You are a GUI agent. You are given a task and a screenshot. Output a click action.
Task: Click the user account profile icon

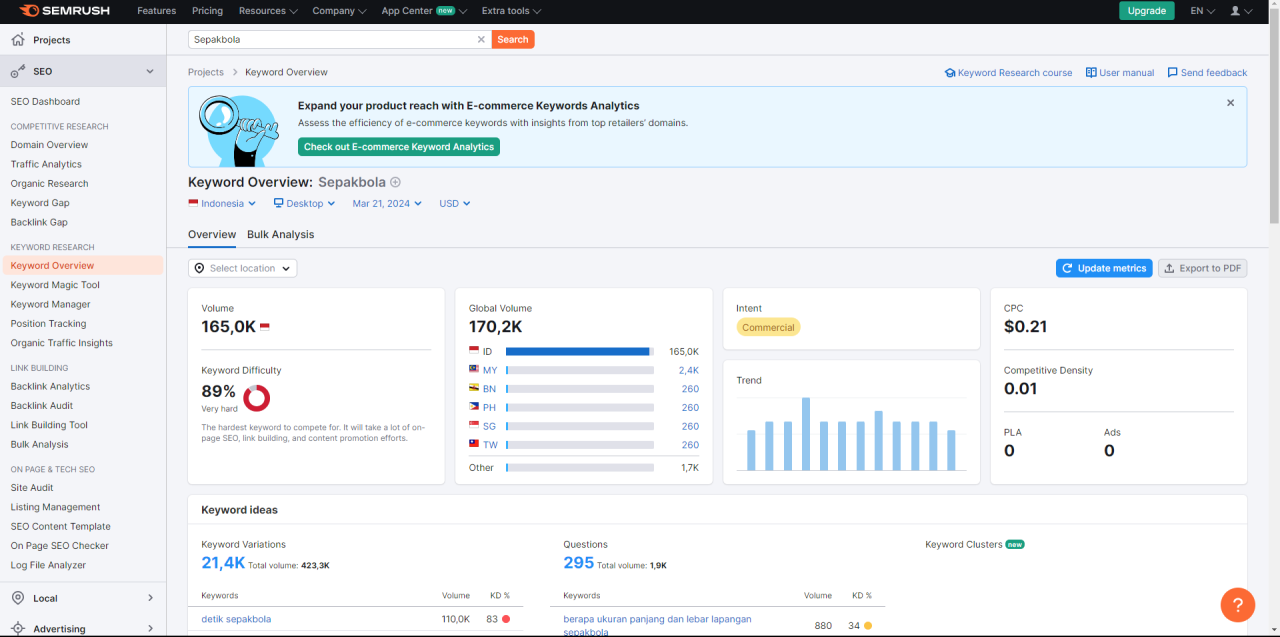(1236, 11)
